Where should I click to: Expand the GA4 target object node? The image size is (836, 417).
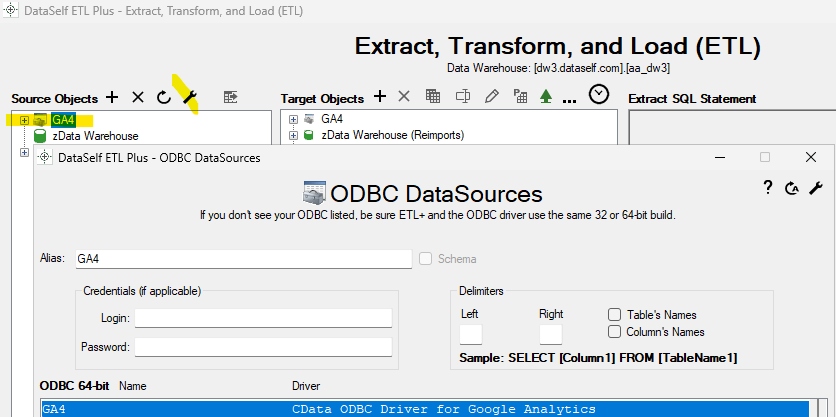click(x=294, y=120)
